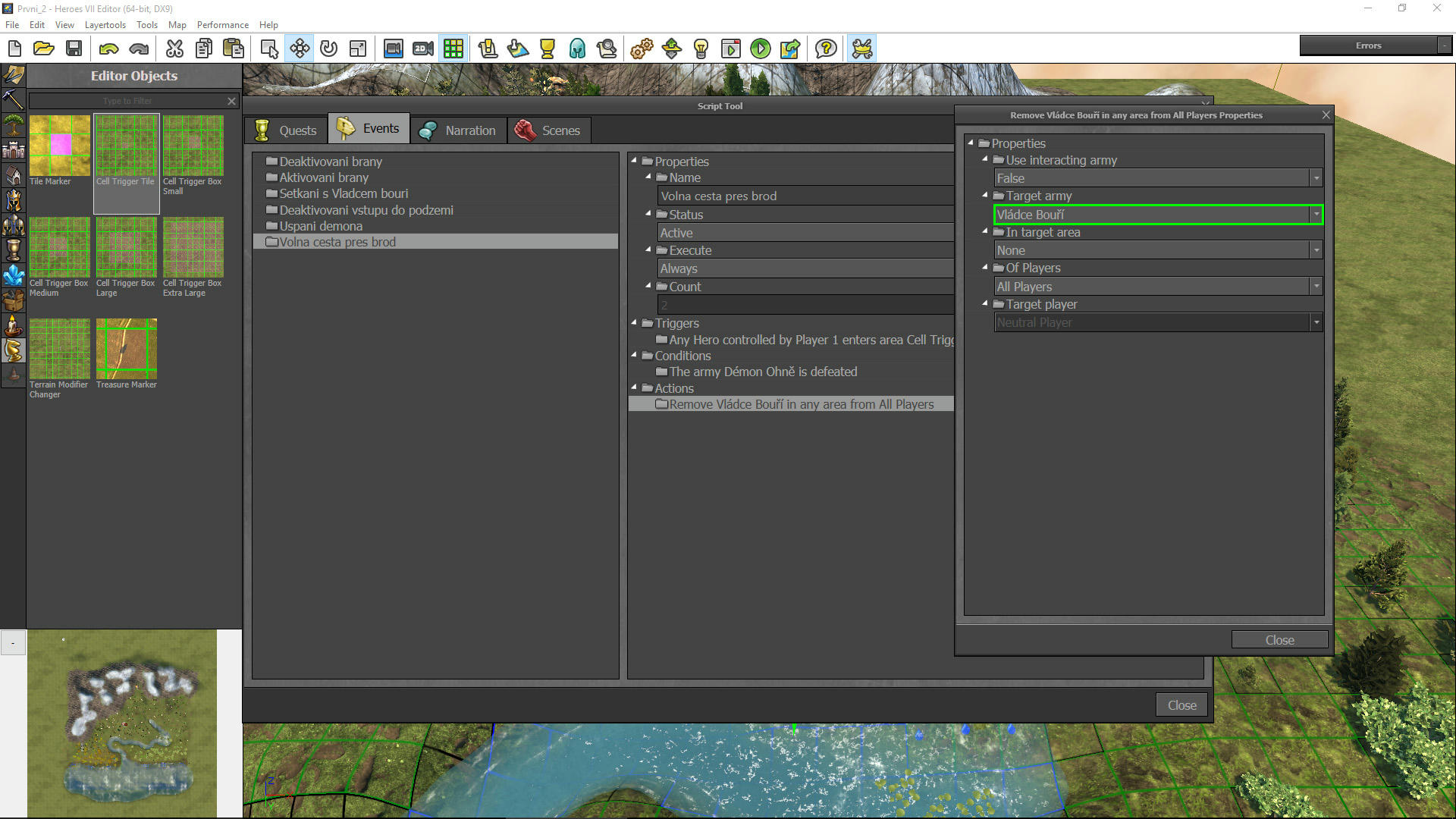Open the gears settings toolbar icon
This screenshot has width=1456, height=819.
(642, 49)
